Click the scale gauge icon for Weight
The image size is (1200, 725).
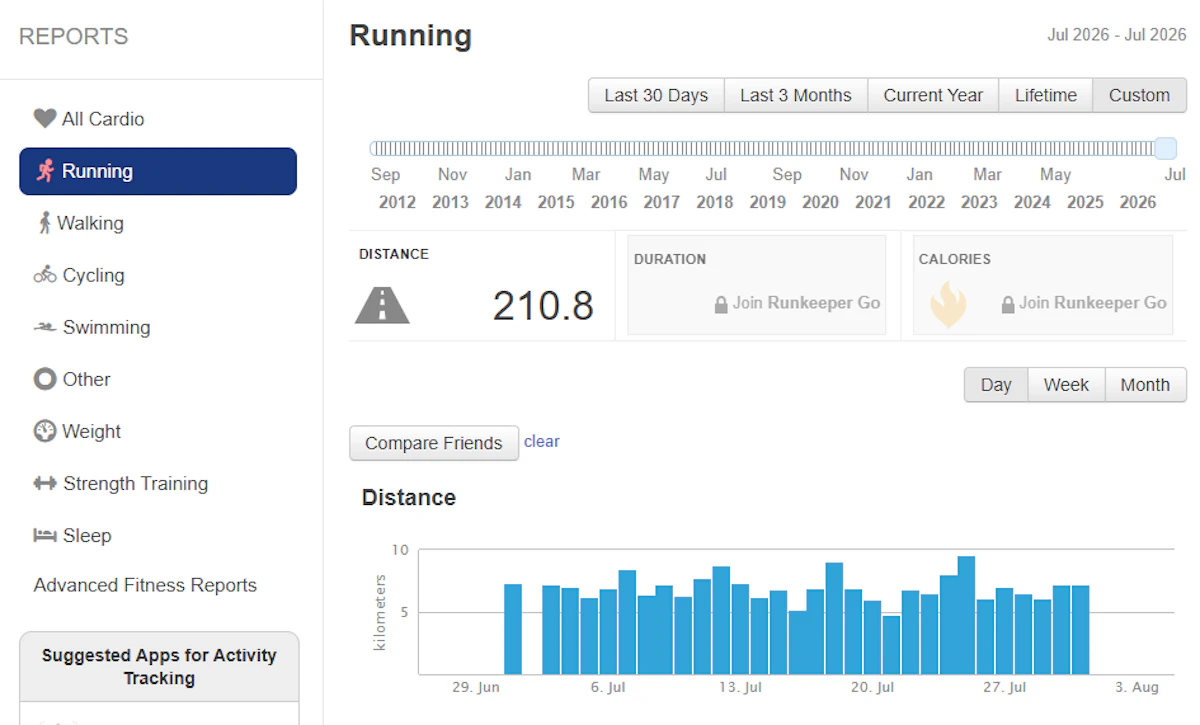click(x=45, y=431)
